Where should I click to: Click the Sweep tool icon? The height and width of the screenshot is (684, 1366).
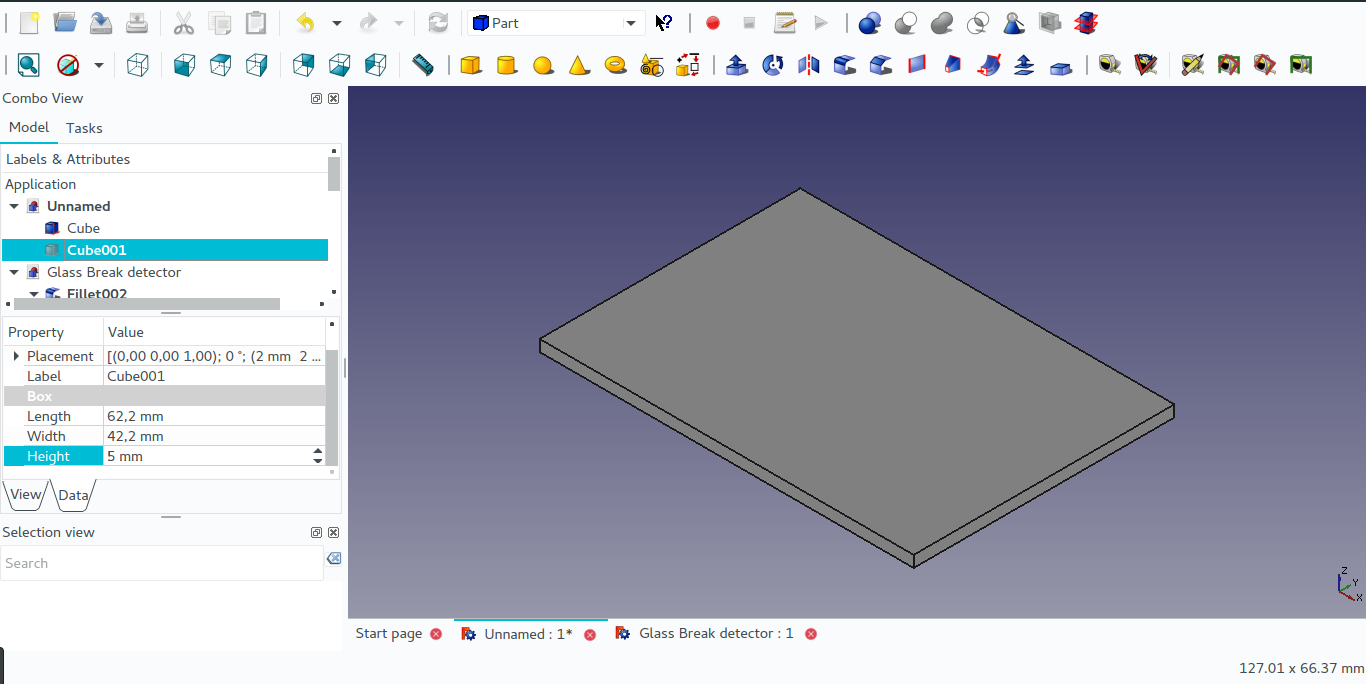(989, 65)
